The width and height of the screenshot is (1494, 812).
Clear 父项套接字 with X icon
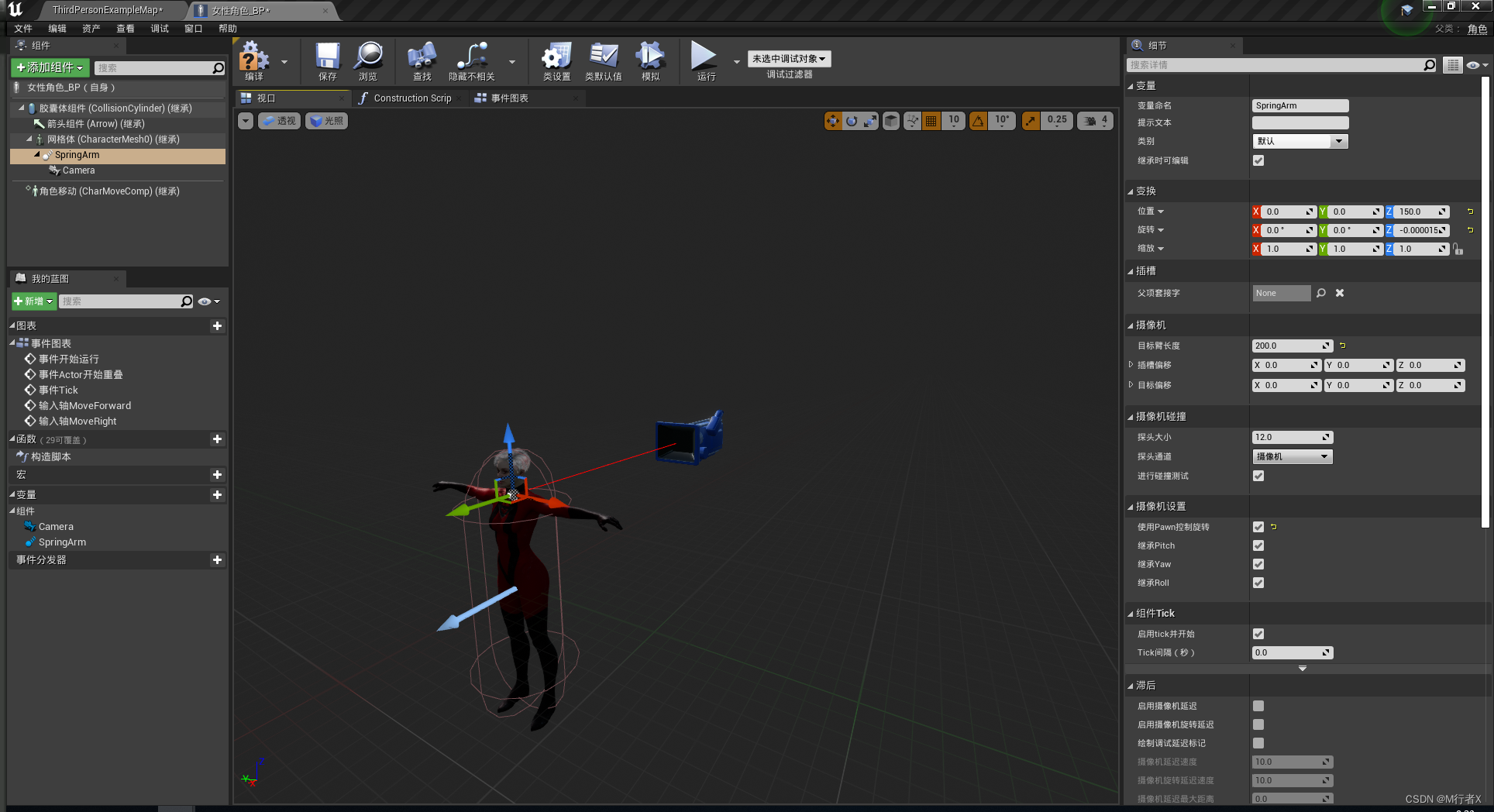coord(1340,293)
